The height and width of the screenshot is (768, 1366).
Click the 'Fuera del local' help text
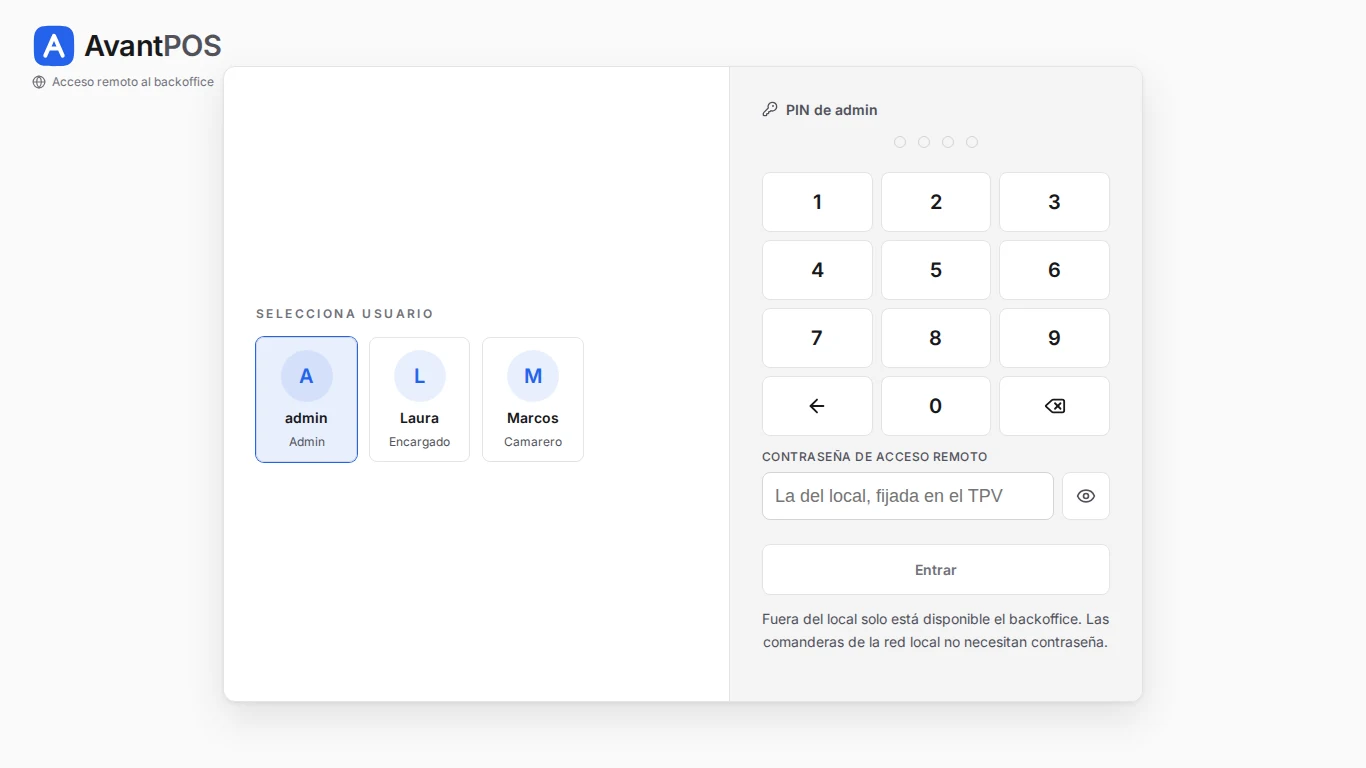coord(936,631)
